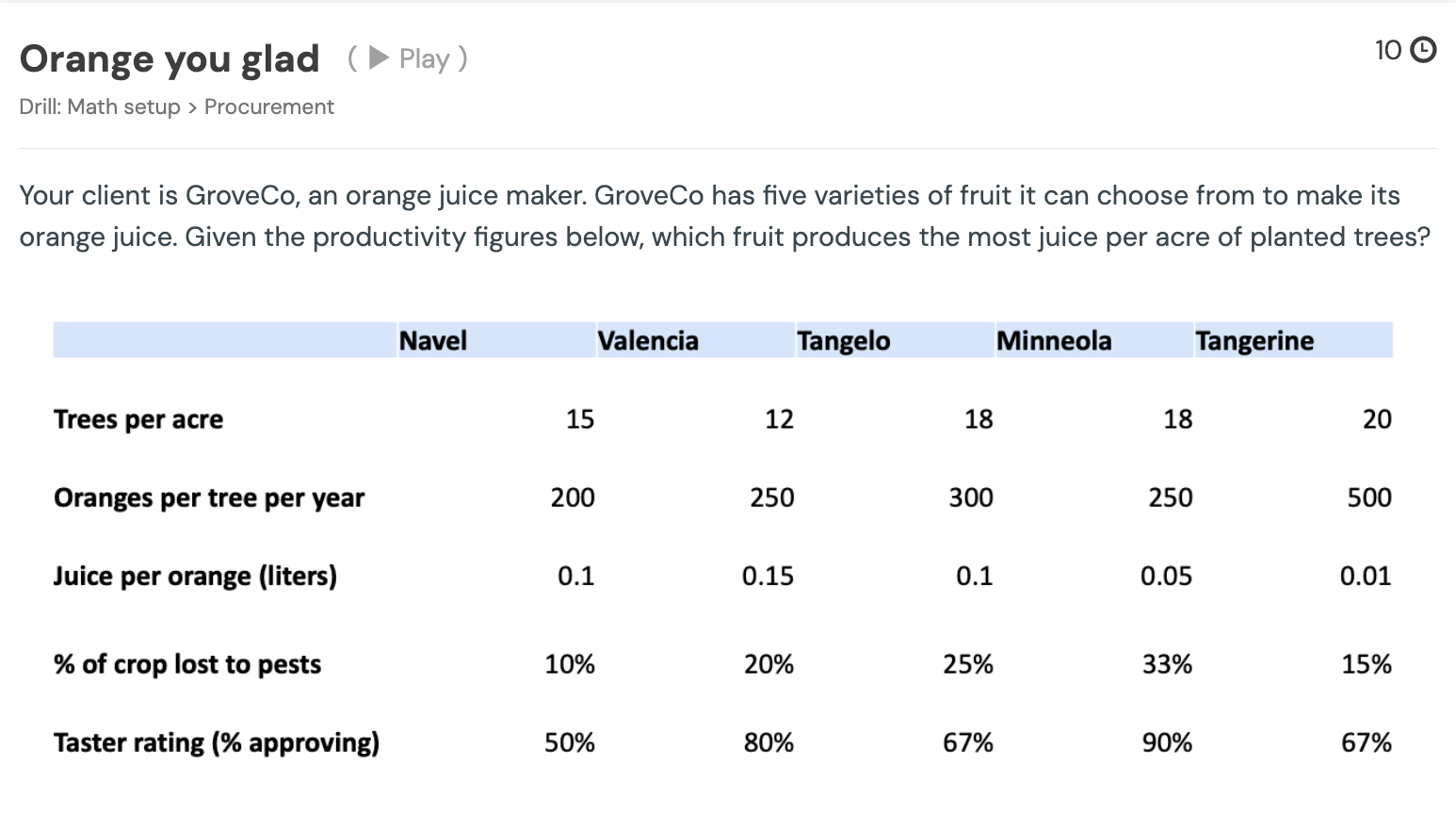Viewport: 1456px width, 833px height.
Task: Click the Tangerine juice value of 0.01
Action: [1366, 576]
